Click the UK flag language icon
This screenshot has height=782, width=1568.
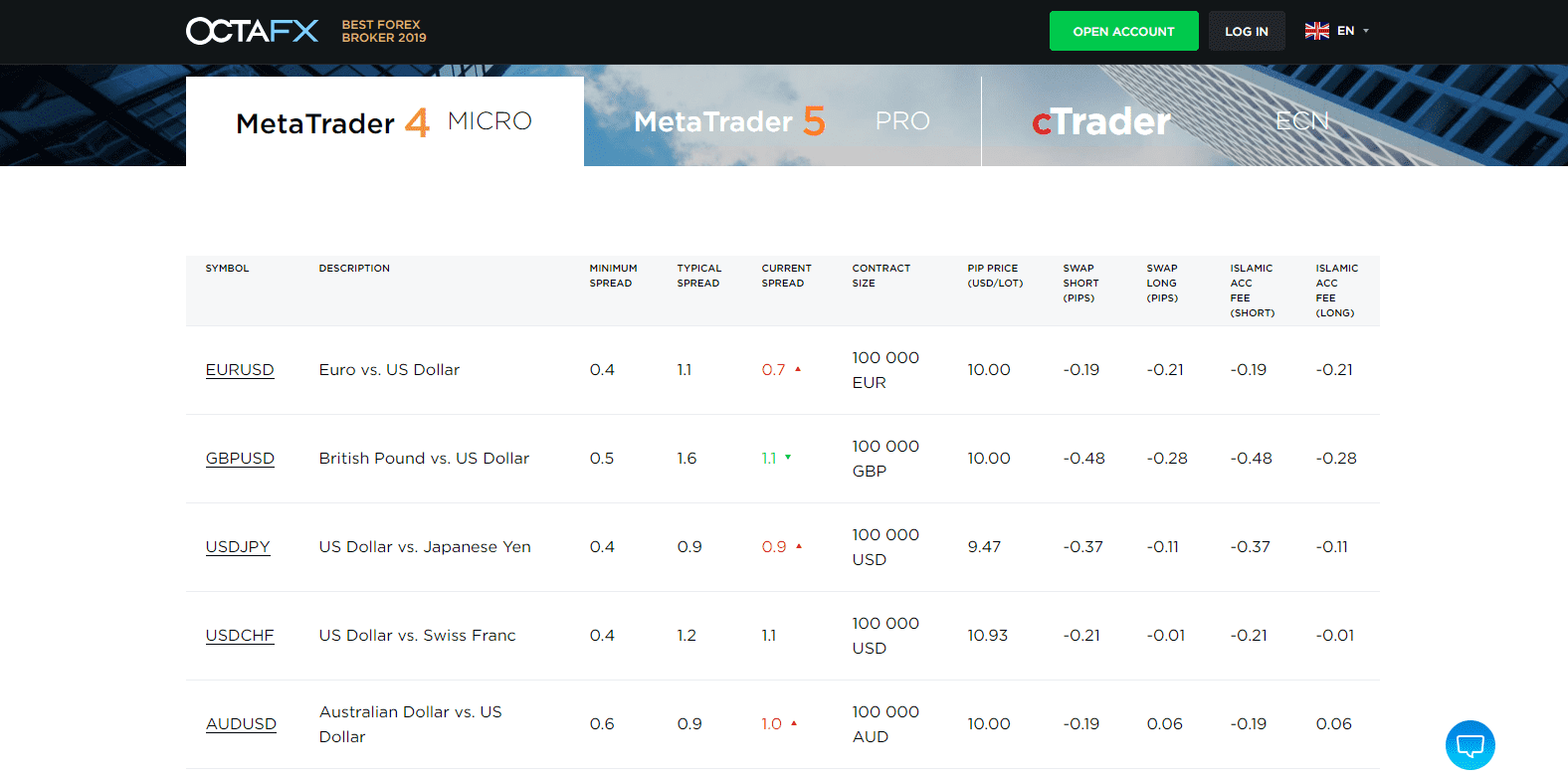tap(1316, 31)
